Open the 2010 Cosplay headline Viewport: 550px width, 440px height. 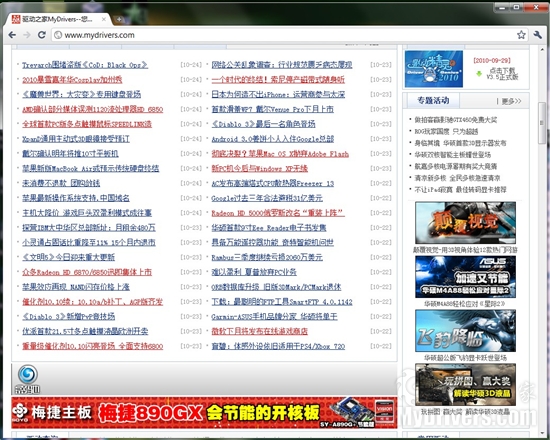coord(72,80)
